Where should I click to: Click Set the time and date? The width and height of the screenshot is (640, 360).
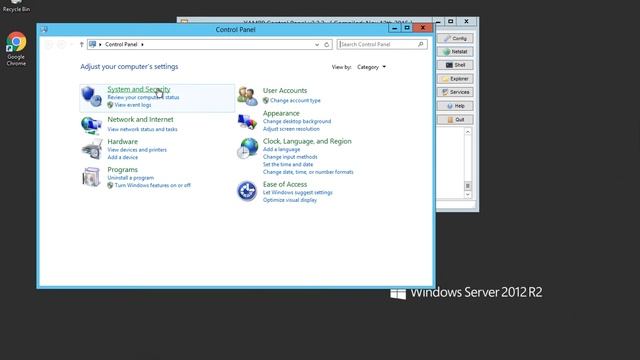click(x=288, y=164)
